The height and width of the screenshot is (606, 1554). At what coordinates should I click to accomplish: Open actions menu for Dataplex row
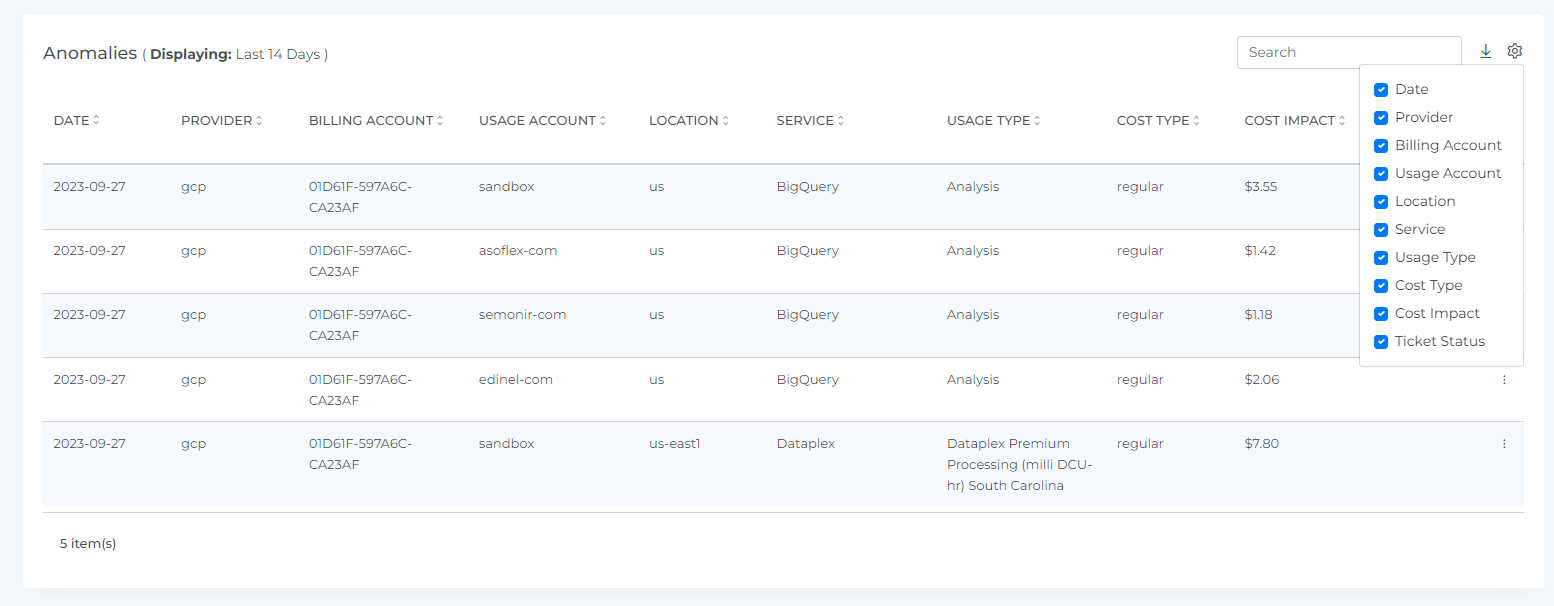point(1503,444)
